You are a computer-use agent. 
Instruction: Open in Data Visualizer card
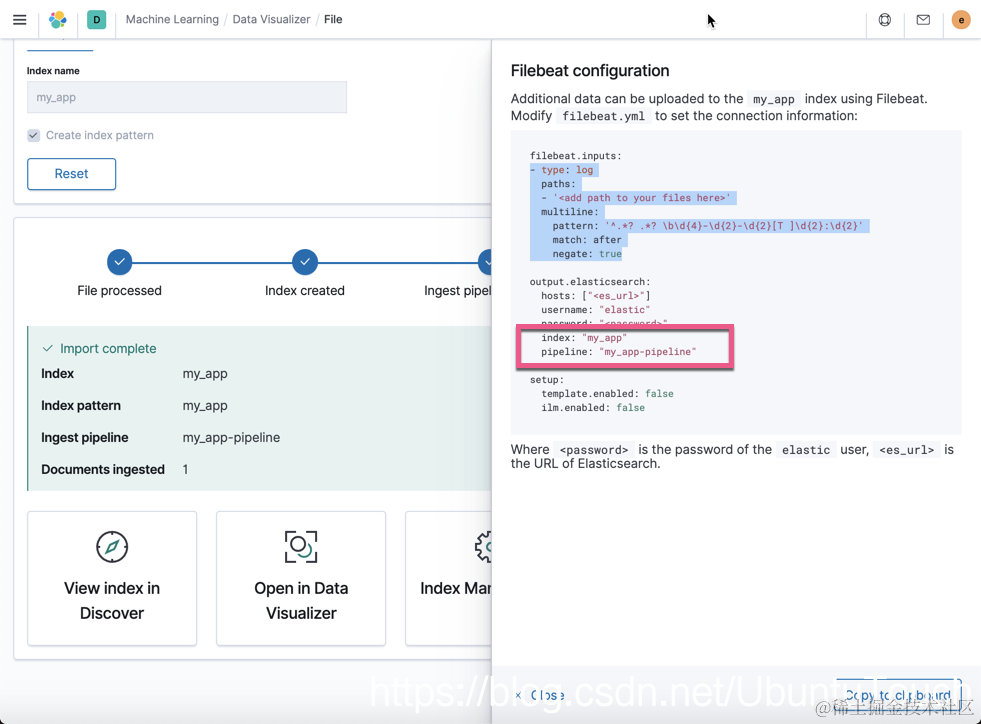click(x=301, y=578)
